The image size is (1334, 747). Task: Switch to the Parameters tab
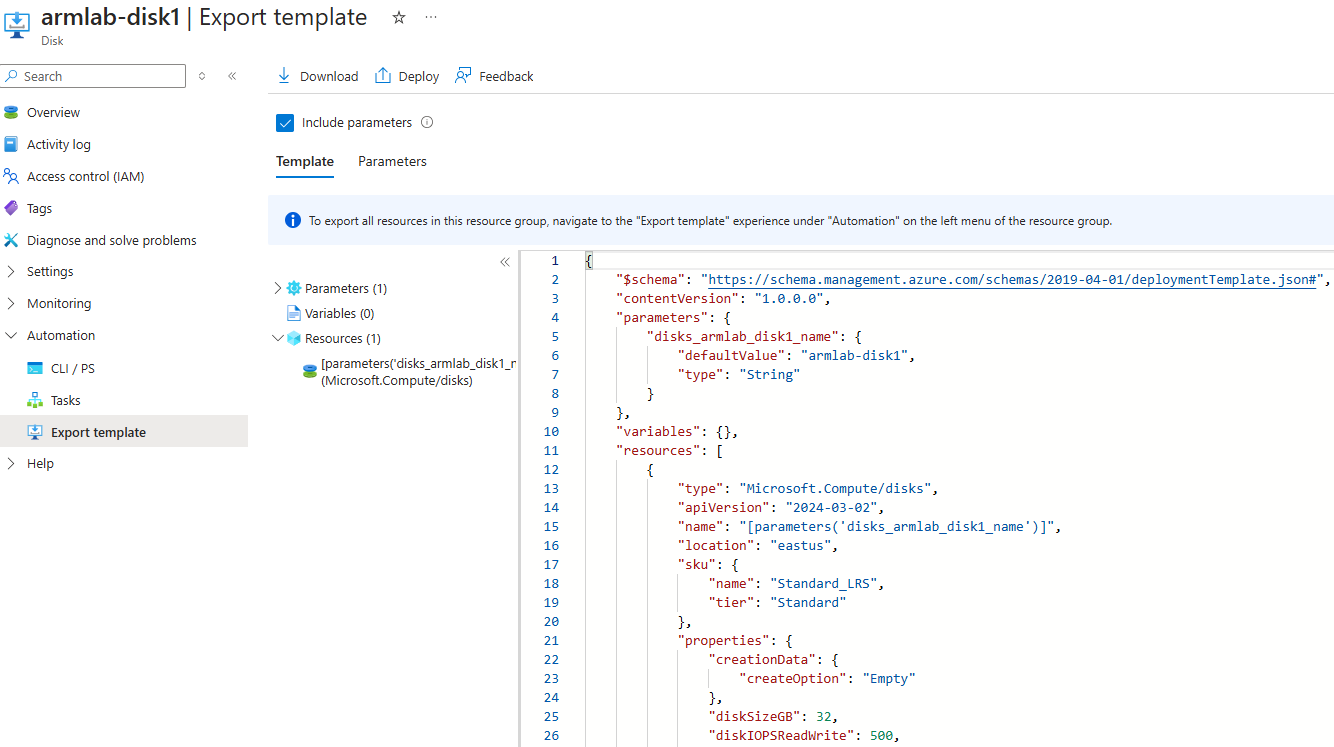392,162
